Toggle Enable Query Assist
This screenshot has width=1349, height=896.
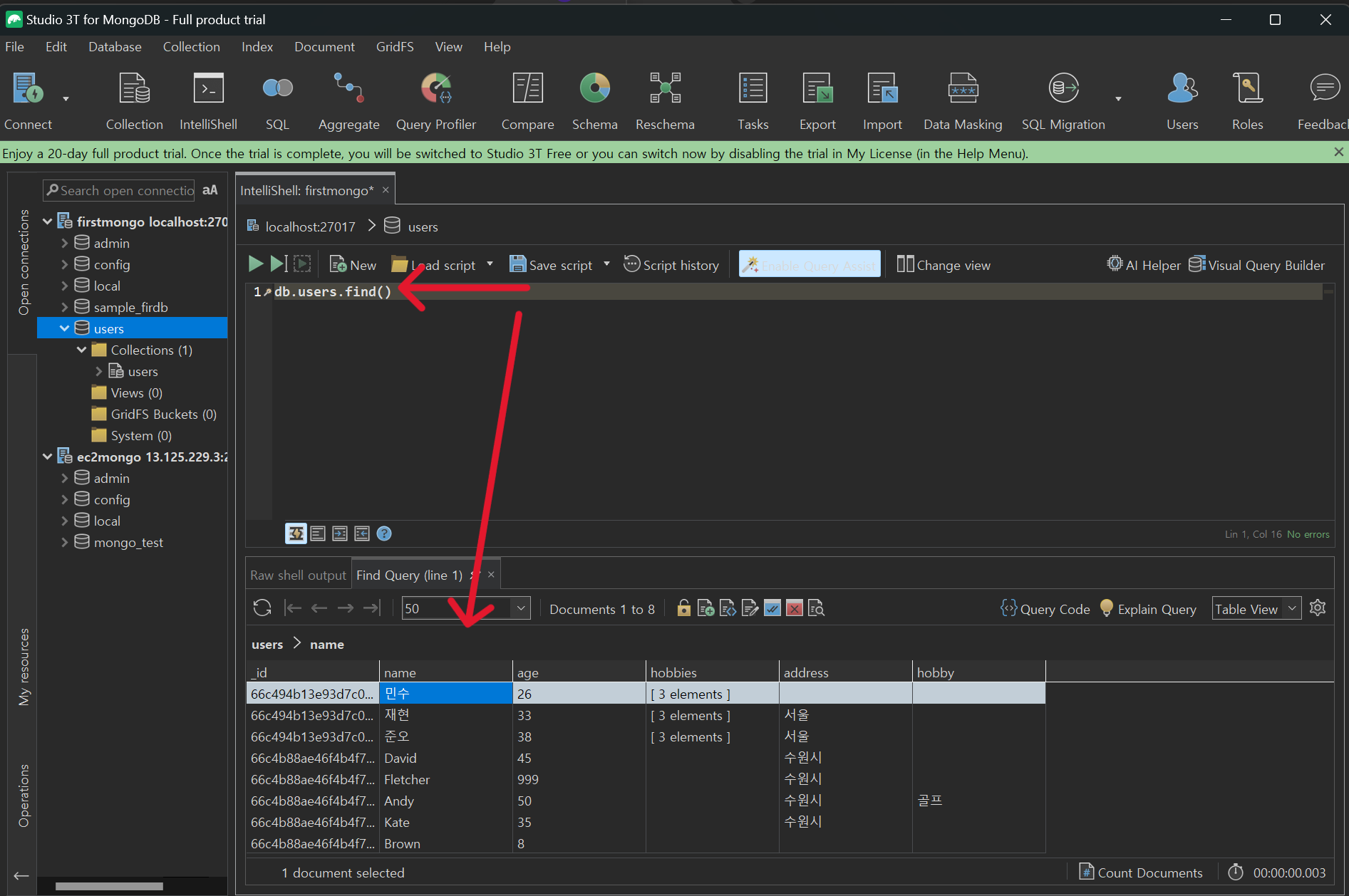(x=810, y=265)
